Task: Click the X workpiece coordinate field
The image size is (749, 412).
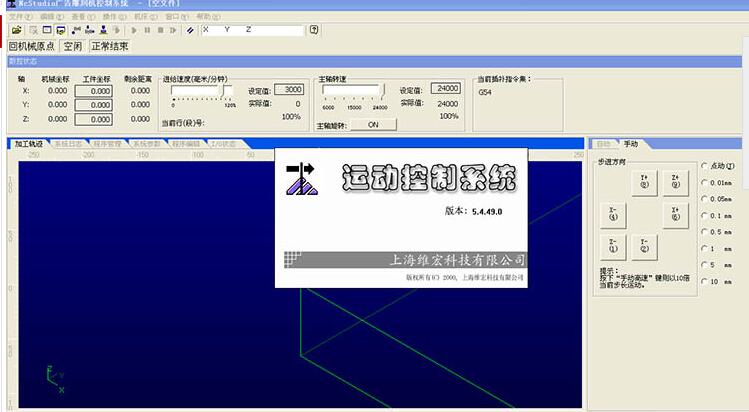Action: click(x=94, y=91)
